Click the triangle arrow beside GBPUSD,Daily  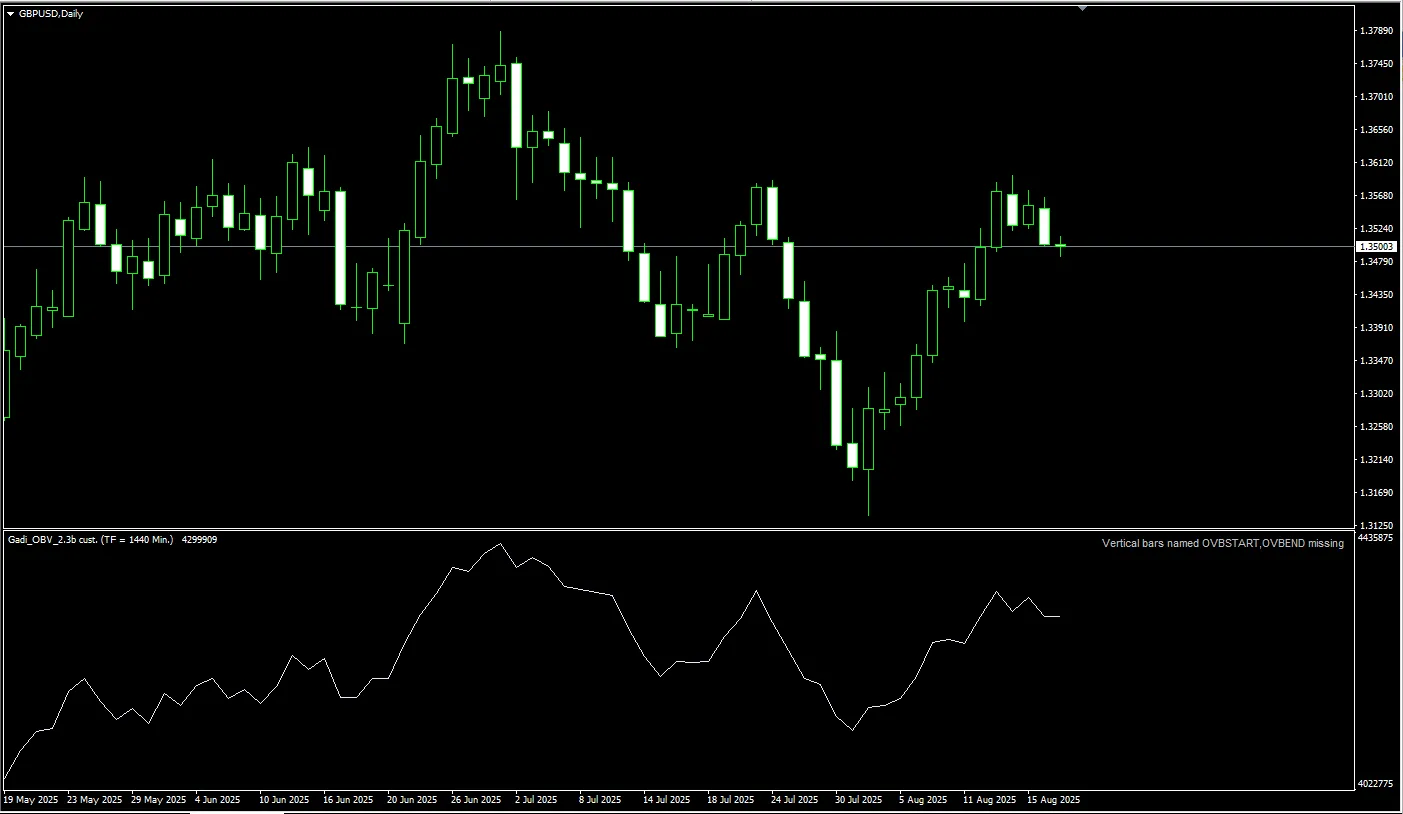pyautogui.click(x=10, y=13)
